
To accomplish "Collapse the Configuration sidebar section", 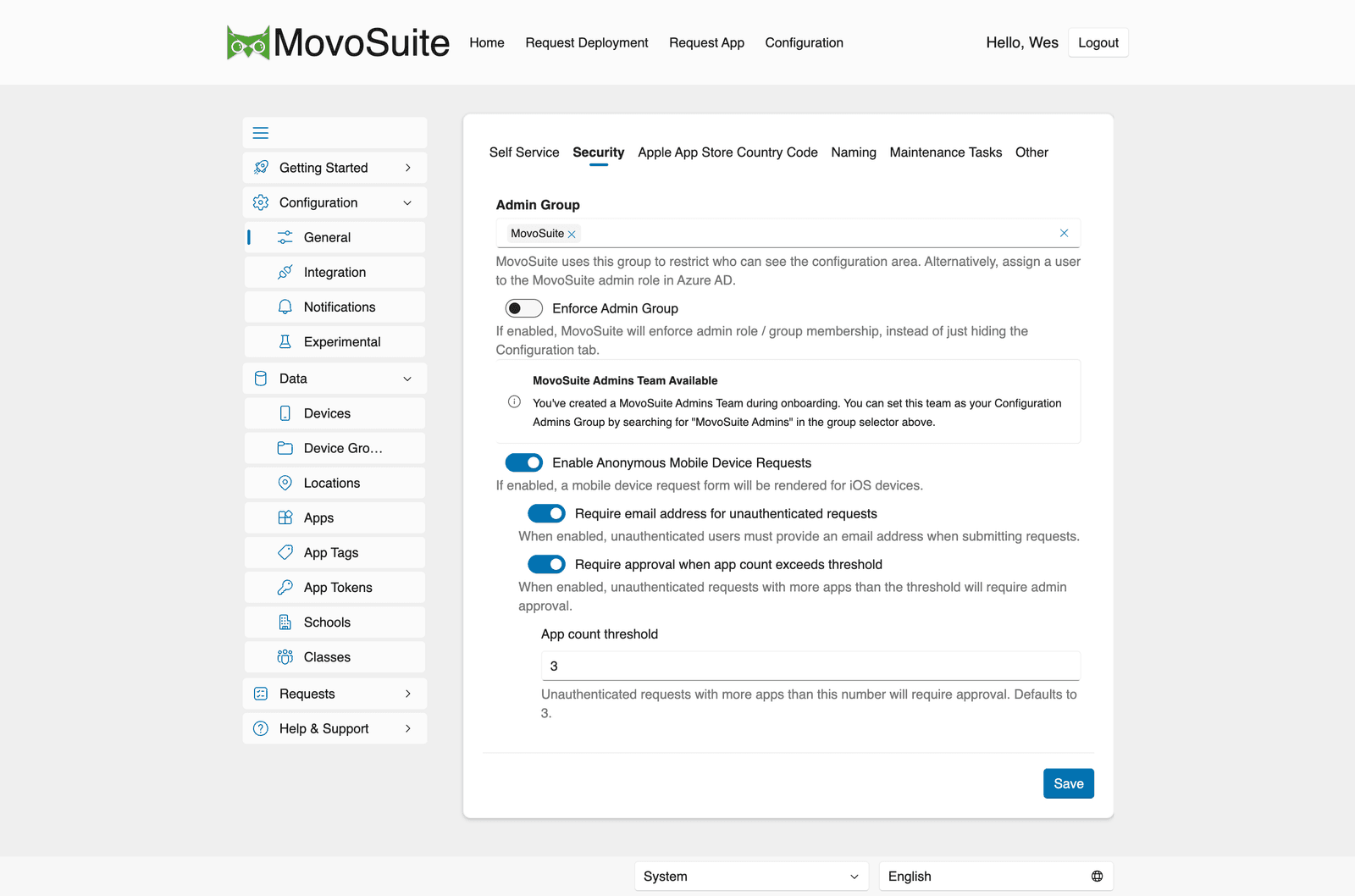I will pos(407,202).
